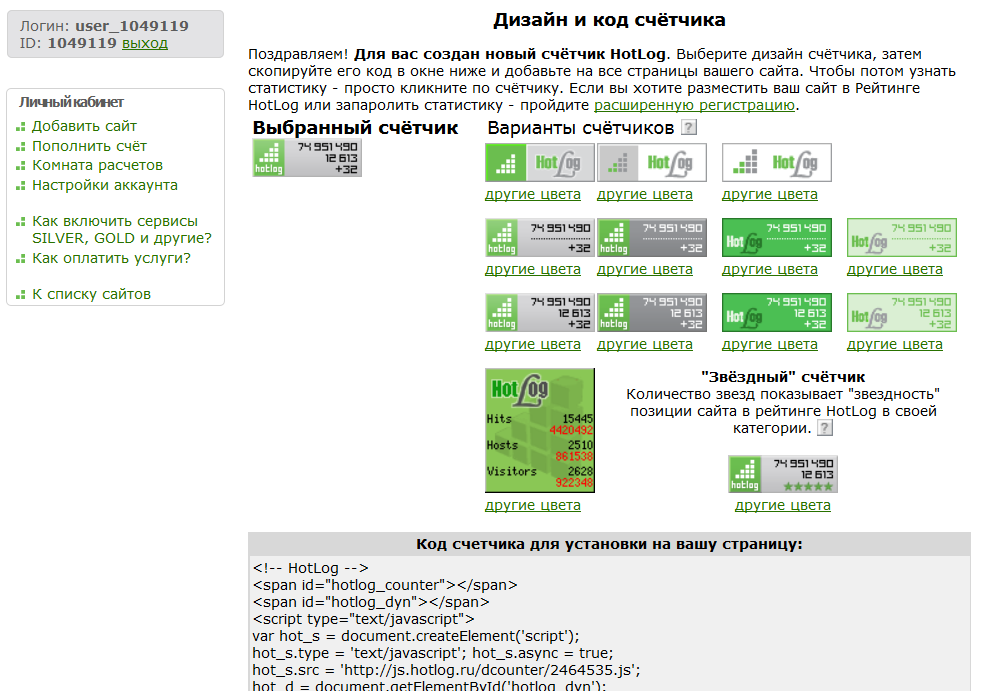This screenshot has width=988, height=691.
Task: Click the code line with hotlog_counter span
Action: click(385, 585)
